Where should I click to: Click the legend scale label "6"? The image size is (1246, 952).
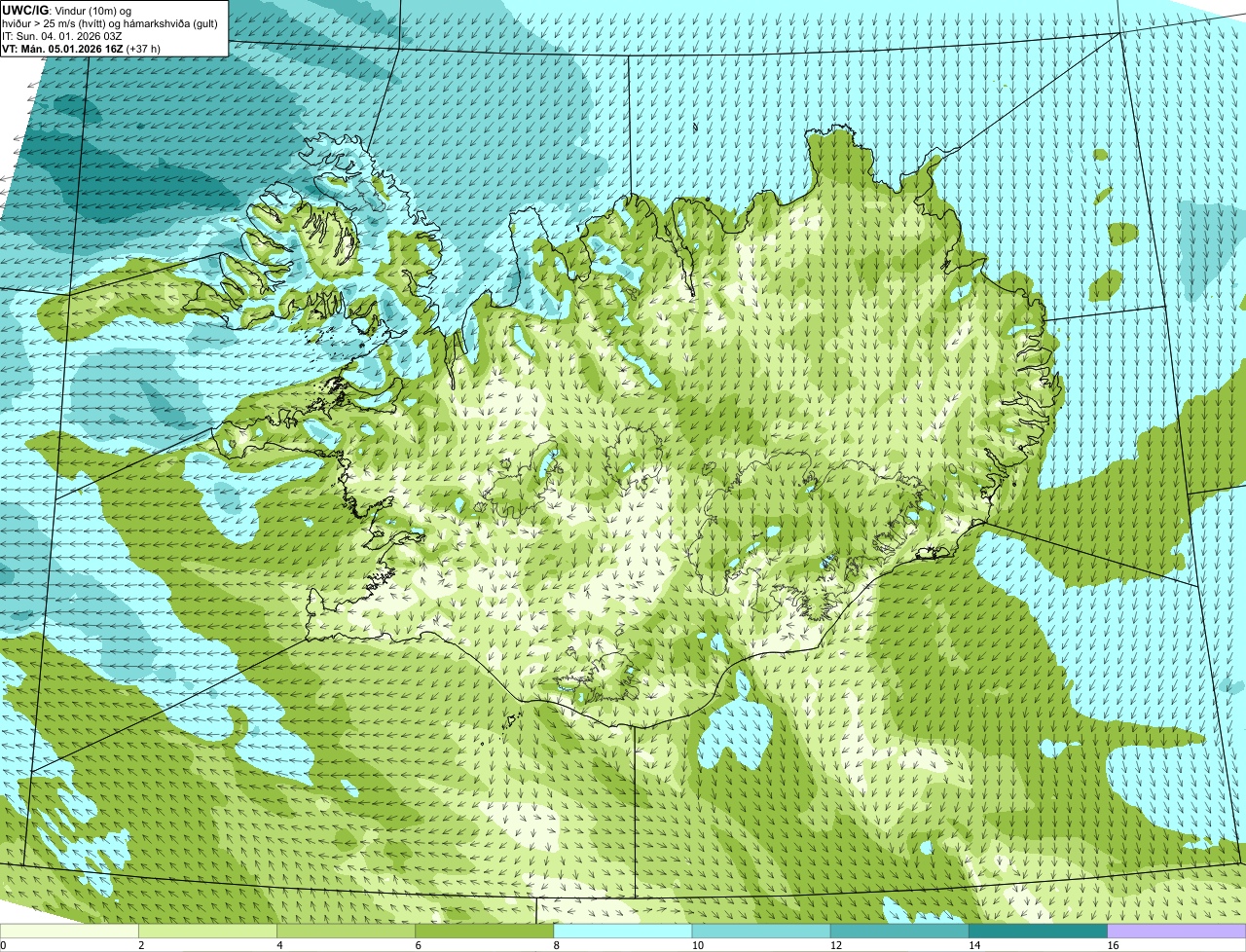tap(418, 945)
